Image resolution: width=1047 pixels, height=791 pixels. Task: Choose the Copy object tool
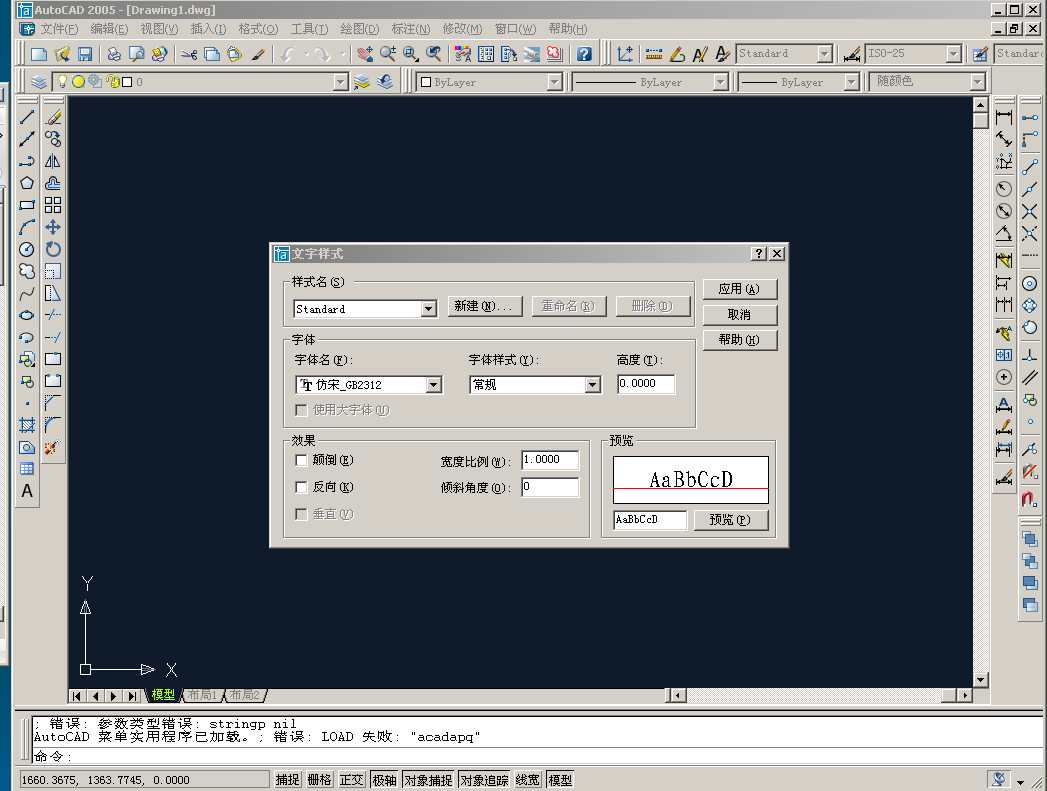(53, 139)
